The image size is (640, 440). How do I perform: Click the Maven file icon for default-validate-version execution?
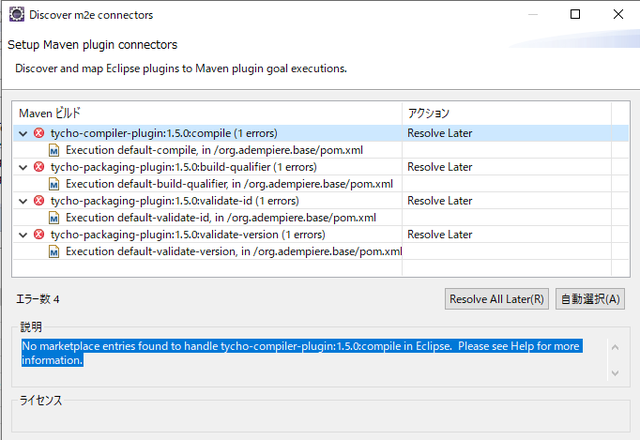(x=55, y=252)
